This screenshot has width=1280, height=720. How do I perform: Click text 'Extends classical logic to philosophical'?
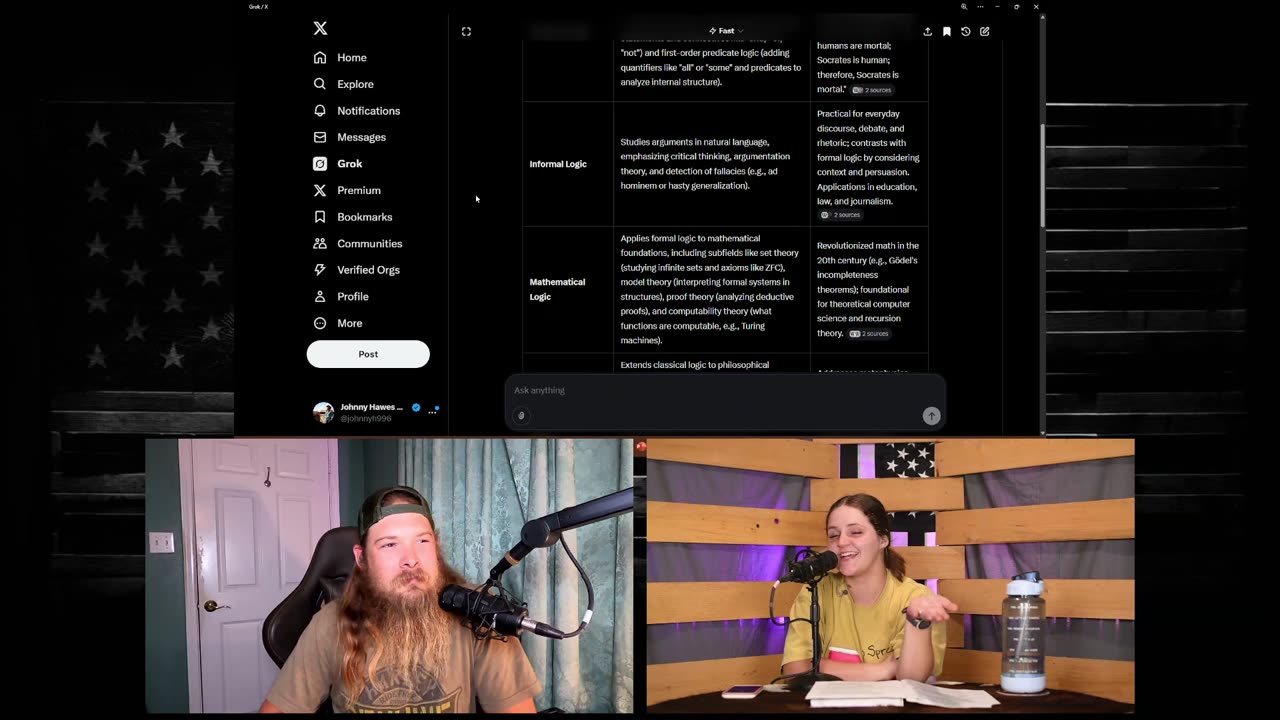coord(694,365)
